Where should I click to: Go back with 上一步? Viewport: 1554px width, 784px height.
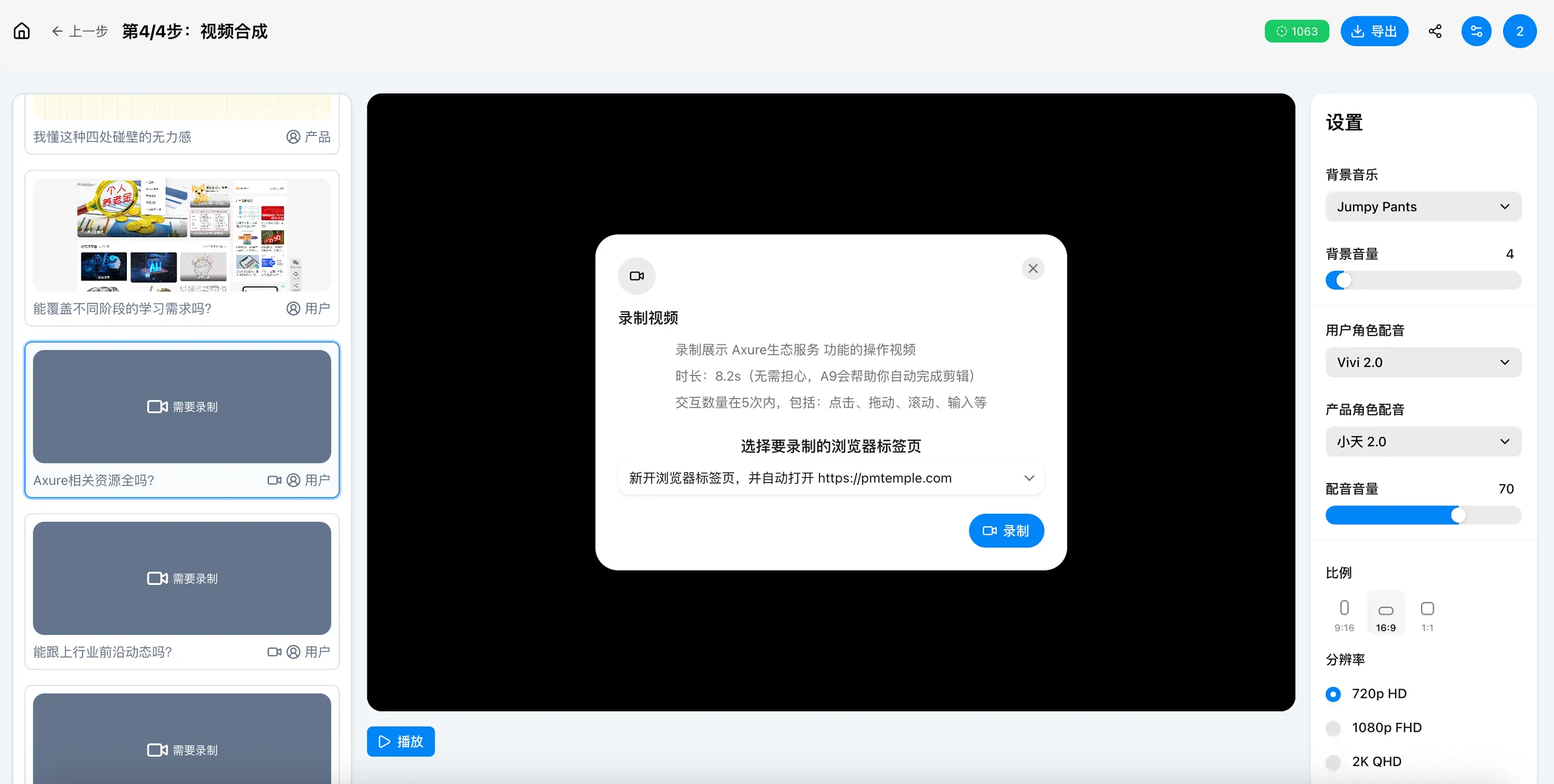(80, 31)
